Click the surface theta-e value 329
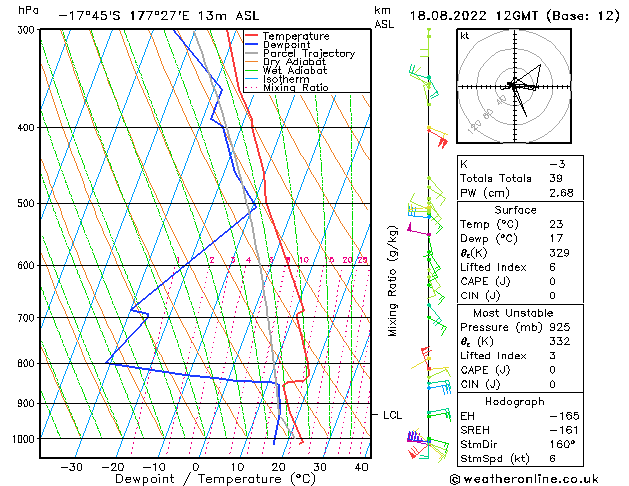Screen dimensions: 629x486 click(x=560, y=253)
